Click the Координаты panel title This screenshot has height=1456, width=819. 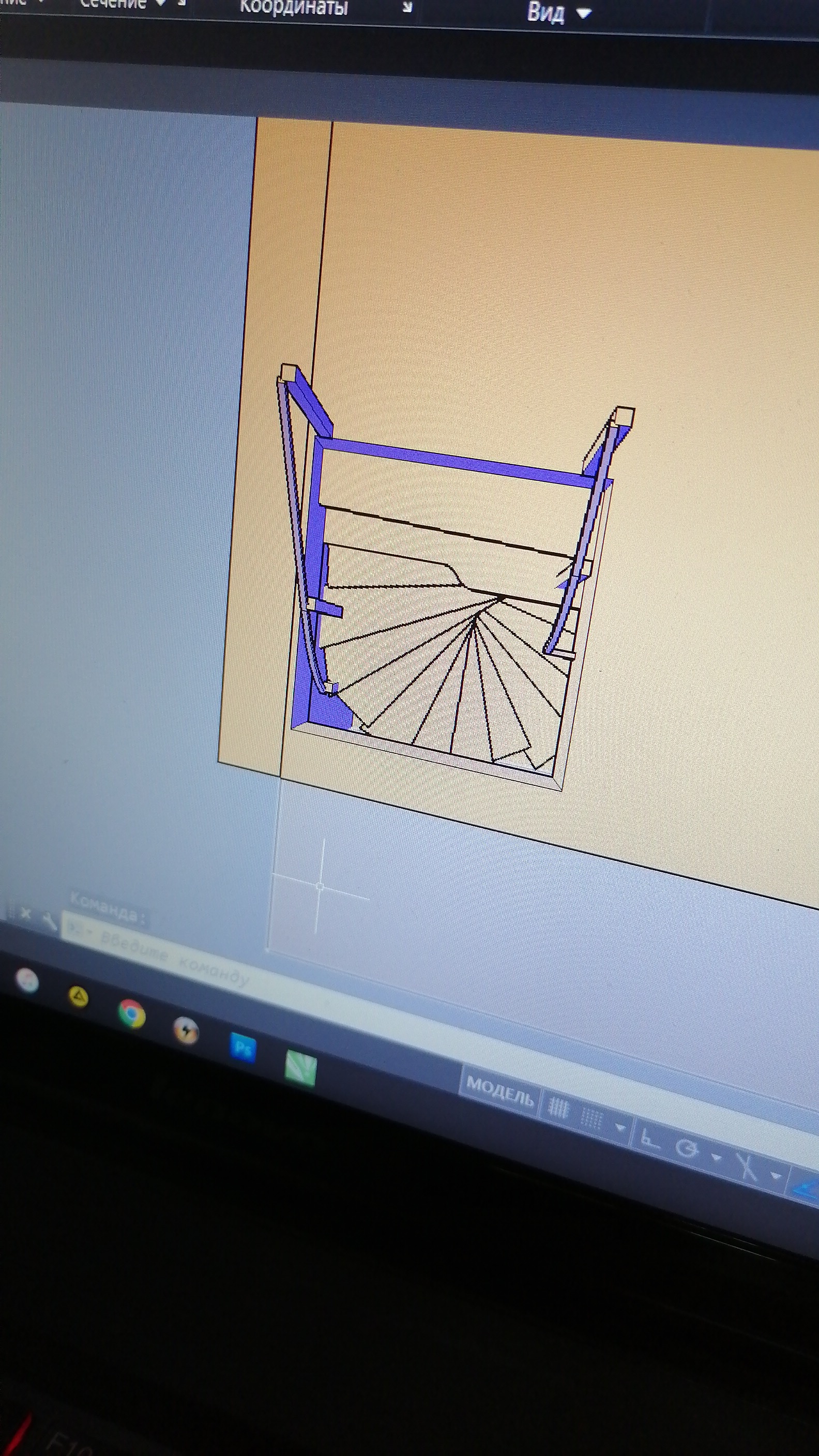point(293,7)
